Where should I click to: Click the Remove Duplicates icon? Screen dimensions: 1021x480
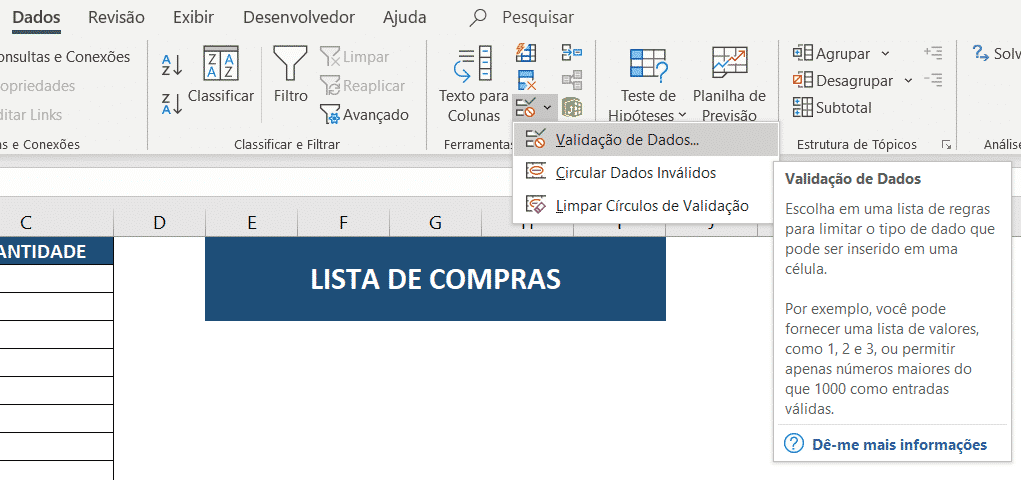(x=526, y=79)
